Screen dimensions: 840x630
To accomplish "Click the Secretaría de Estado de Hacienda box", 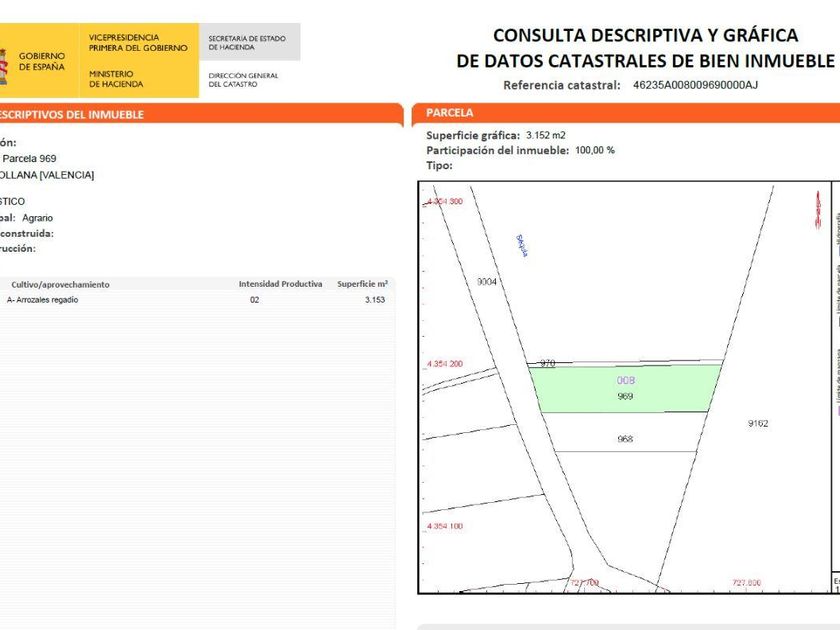I will pos(250,42).
